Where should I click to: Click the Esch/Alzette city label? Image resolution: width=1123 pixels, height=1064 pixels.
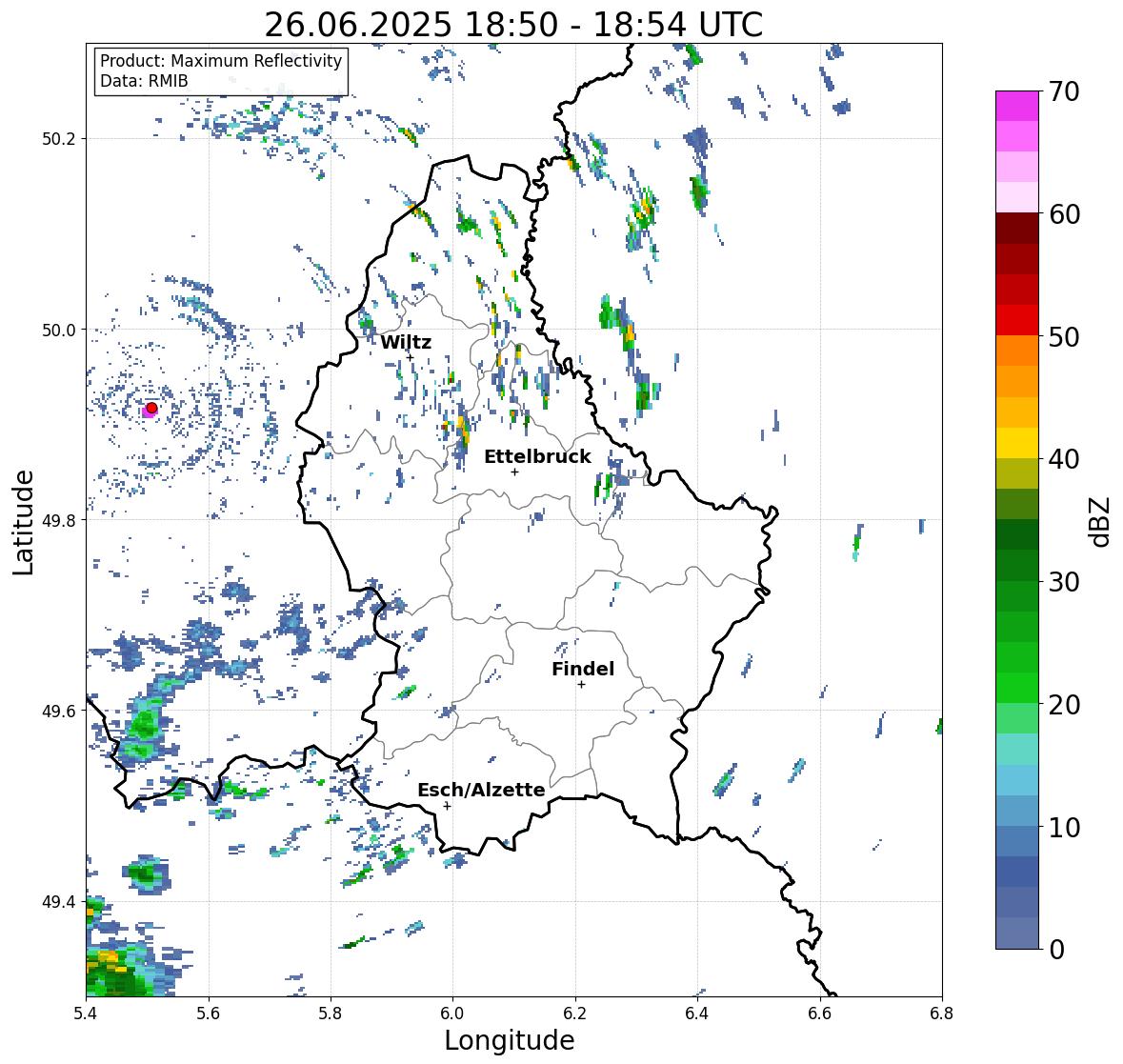coord(481,790)
